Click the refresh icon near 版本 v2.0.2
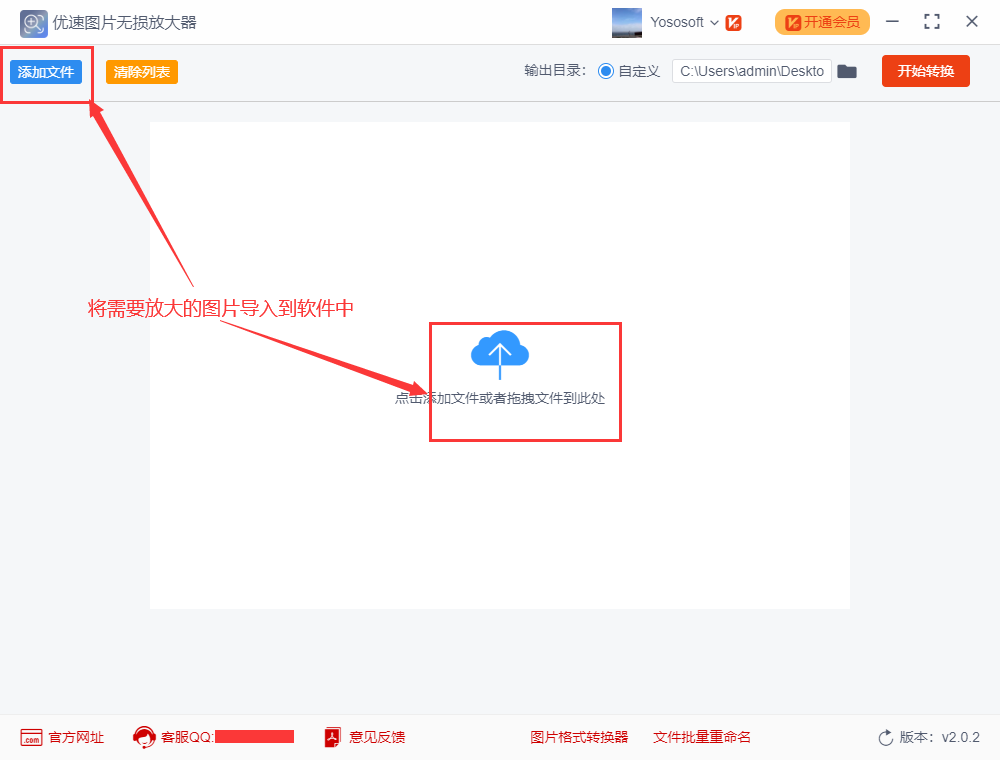This screenshot has height=760, width=1000. pos(886,737)
